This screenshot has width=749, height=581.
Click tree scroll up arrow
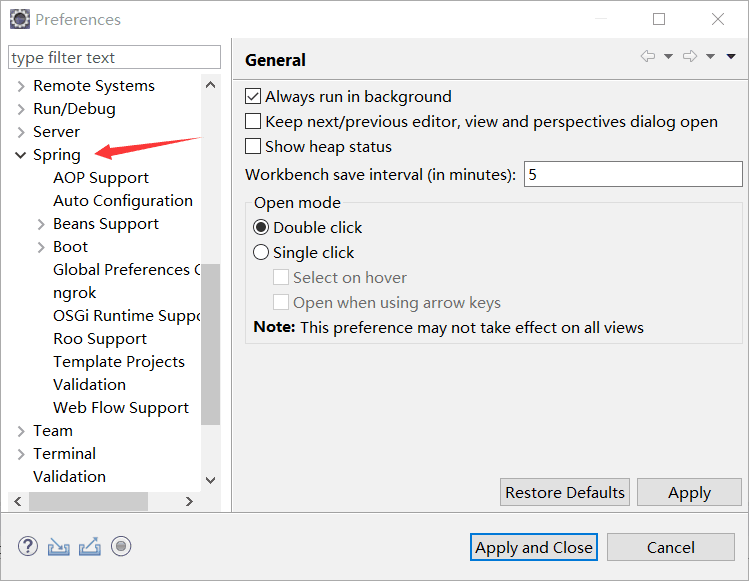tap(210, 85)
